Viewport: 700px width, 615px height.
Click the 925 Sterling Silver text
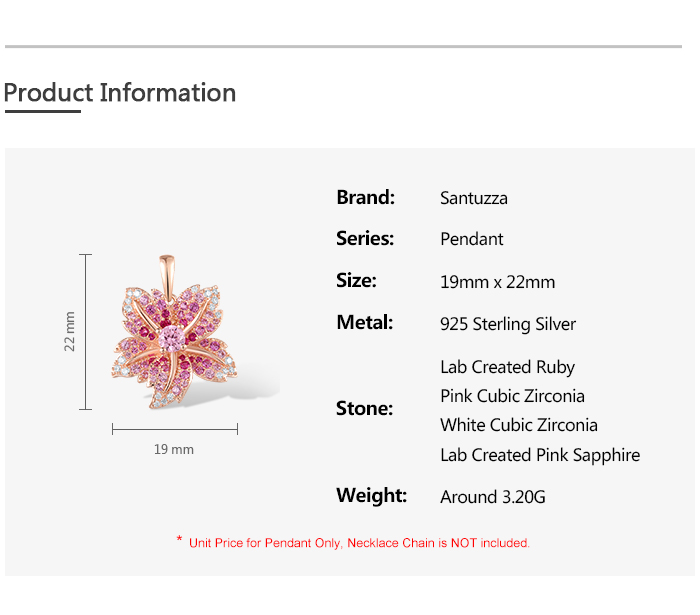click(x=508, y=324)
